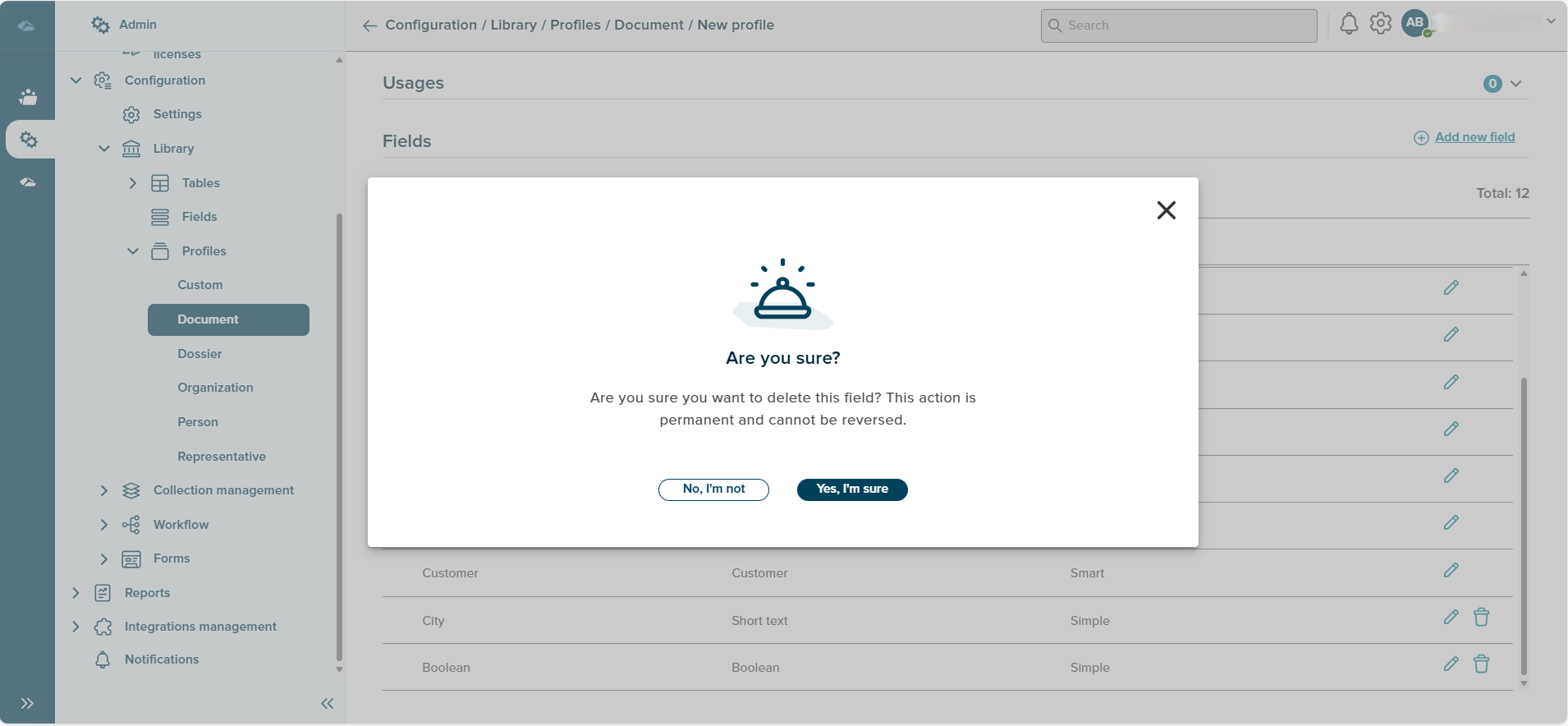1568x726 pixels.
Task: Click the AB user avatar
Action: coord(1414,23)
